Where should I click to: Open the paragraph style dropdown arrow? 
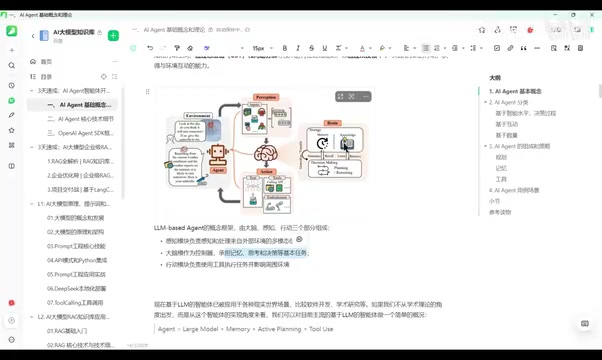click(x=242, y=48)
